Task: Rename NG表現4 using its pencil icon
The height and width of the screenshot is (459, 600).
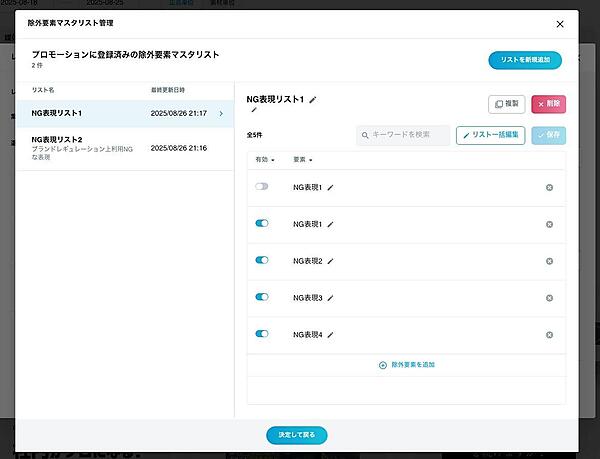Action: pyautogui.click(x=331, y=334)
